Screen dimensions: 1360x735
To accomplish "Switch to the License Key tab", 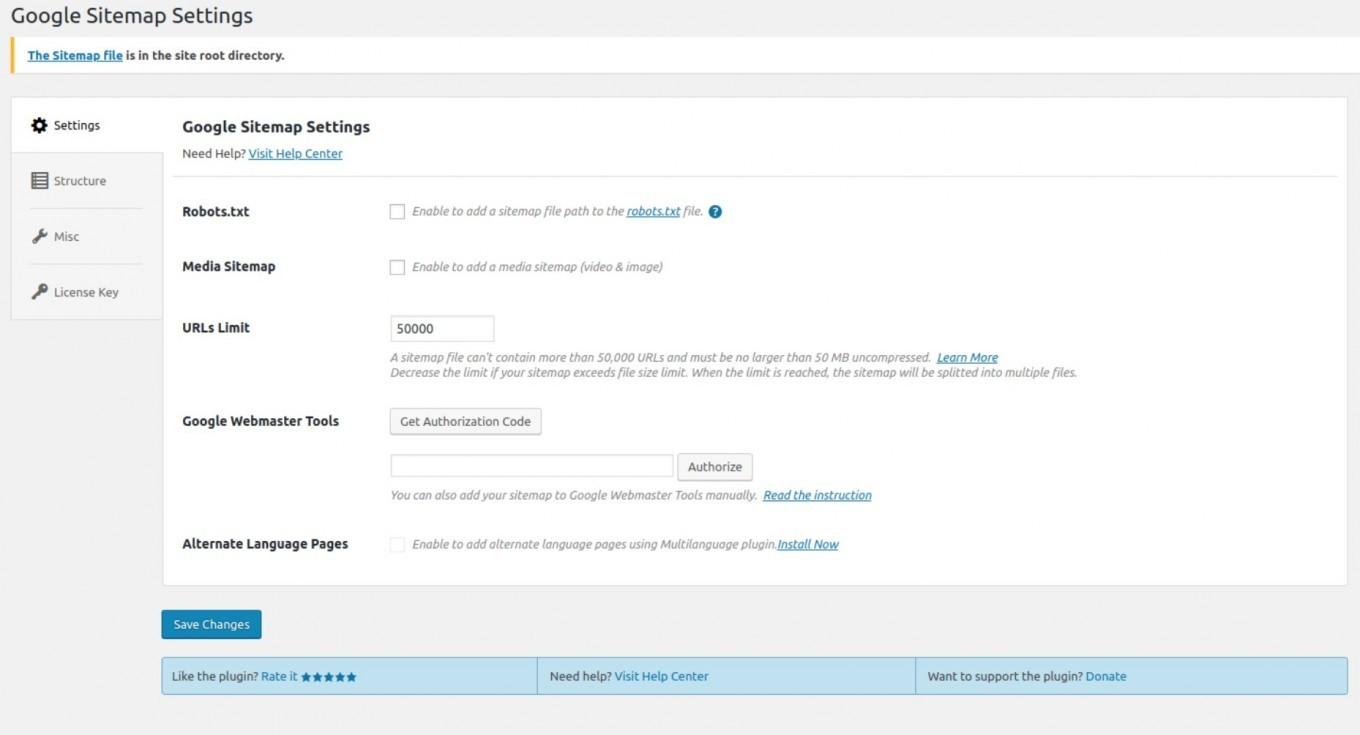I will pyautogui.click(x=86, y=292).
